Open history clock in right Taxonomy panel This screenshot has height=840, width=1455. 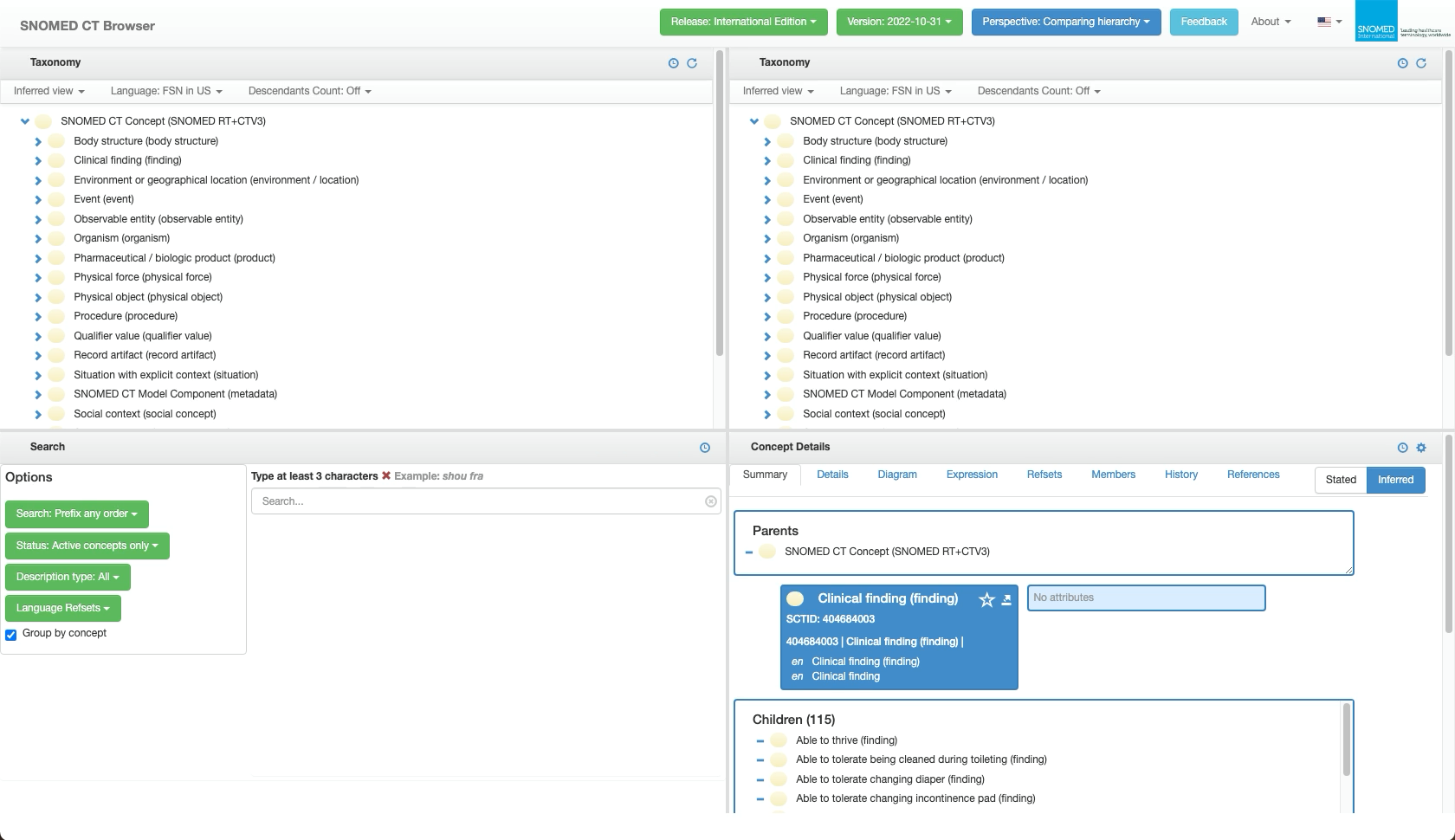point(1402,63)
